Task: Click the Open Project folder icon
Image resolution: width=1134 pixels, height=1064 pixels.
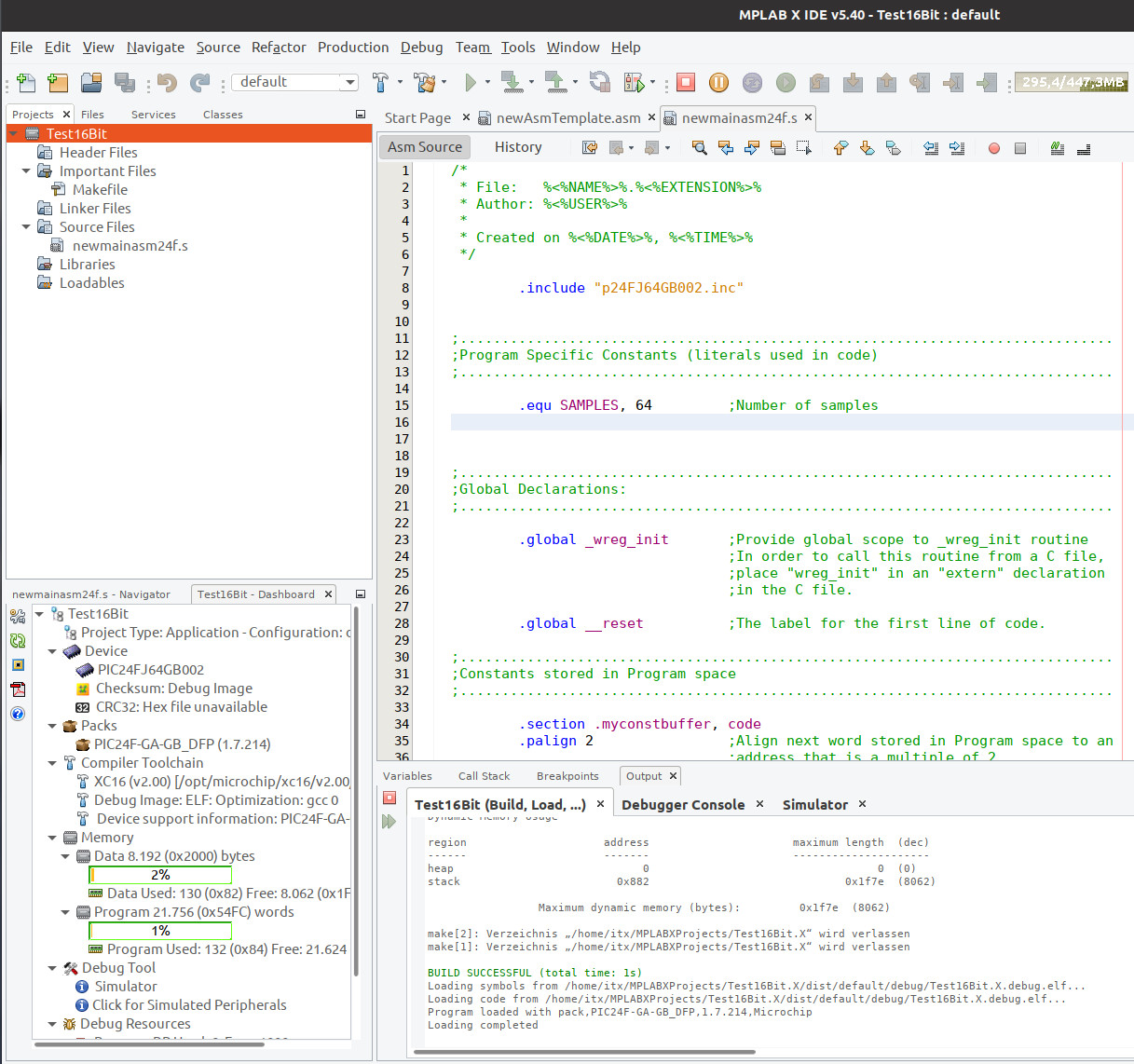Action: 91,83
